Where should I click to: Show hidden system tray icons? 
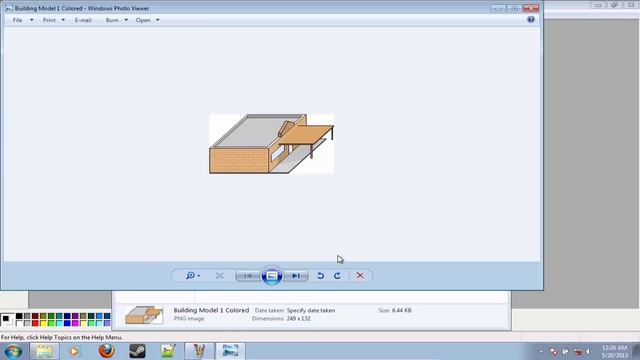(541, 351)
